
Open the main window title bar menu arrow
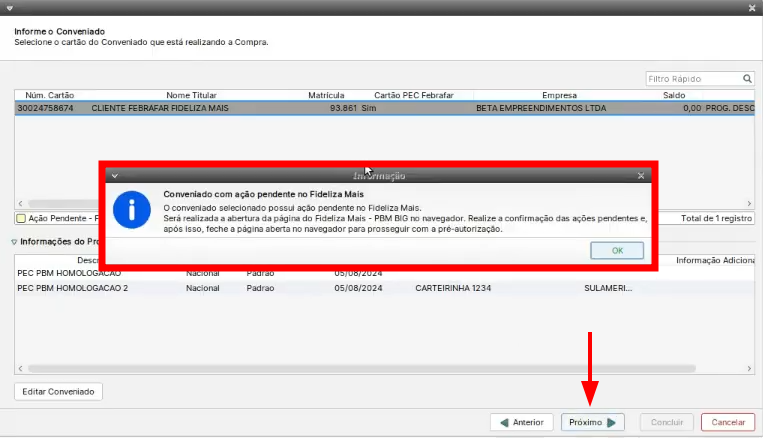(x=9, y=8)
